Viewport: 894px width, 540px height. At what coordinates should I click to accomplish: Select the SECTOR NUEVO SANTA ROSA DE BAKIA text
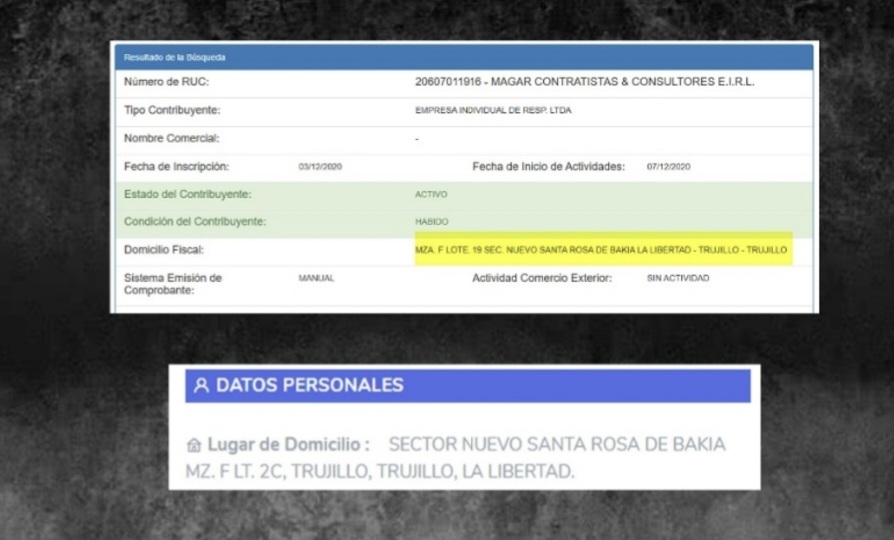click(557, 444)
